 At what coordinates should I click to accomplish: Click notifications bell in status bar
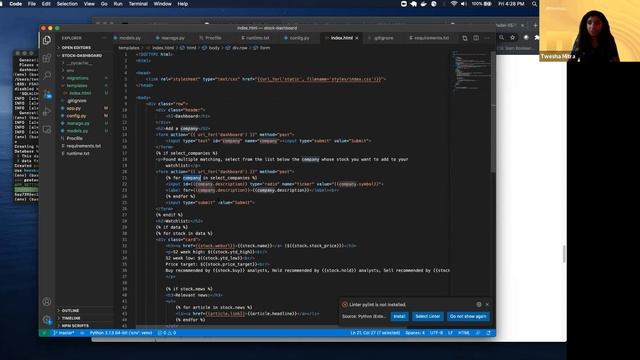pos(489,333)
